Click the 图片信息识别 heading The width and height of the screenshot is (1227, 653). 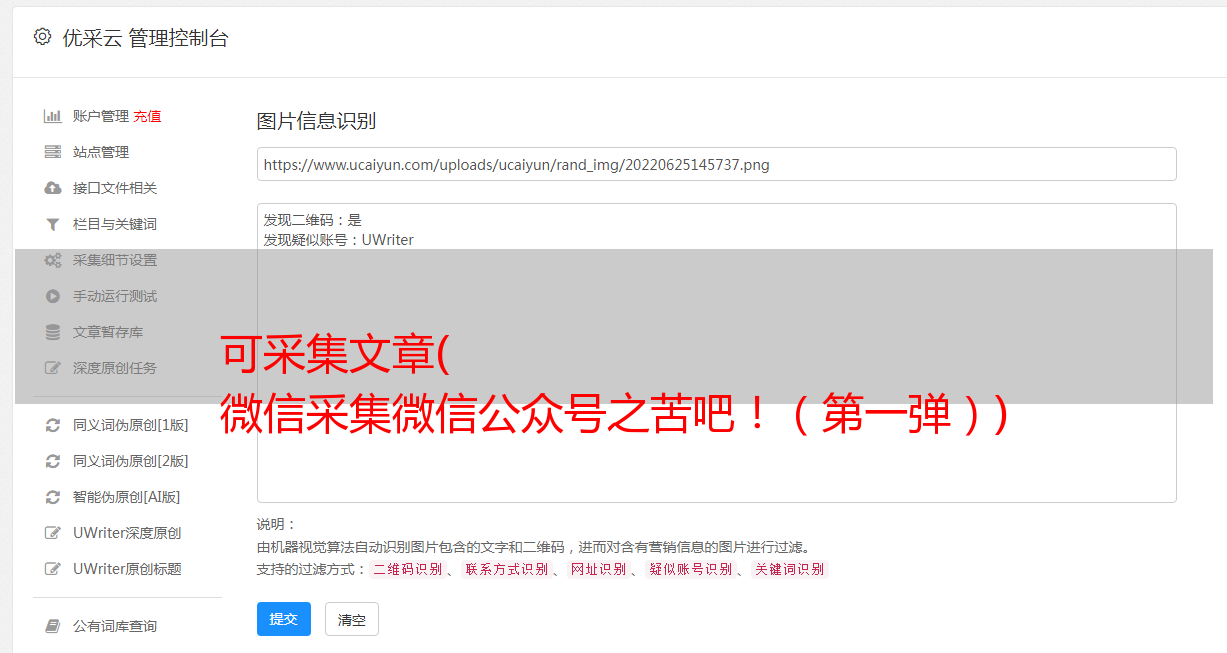316,121
